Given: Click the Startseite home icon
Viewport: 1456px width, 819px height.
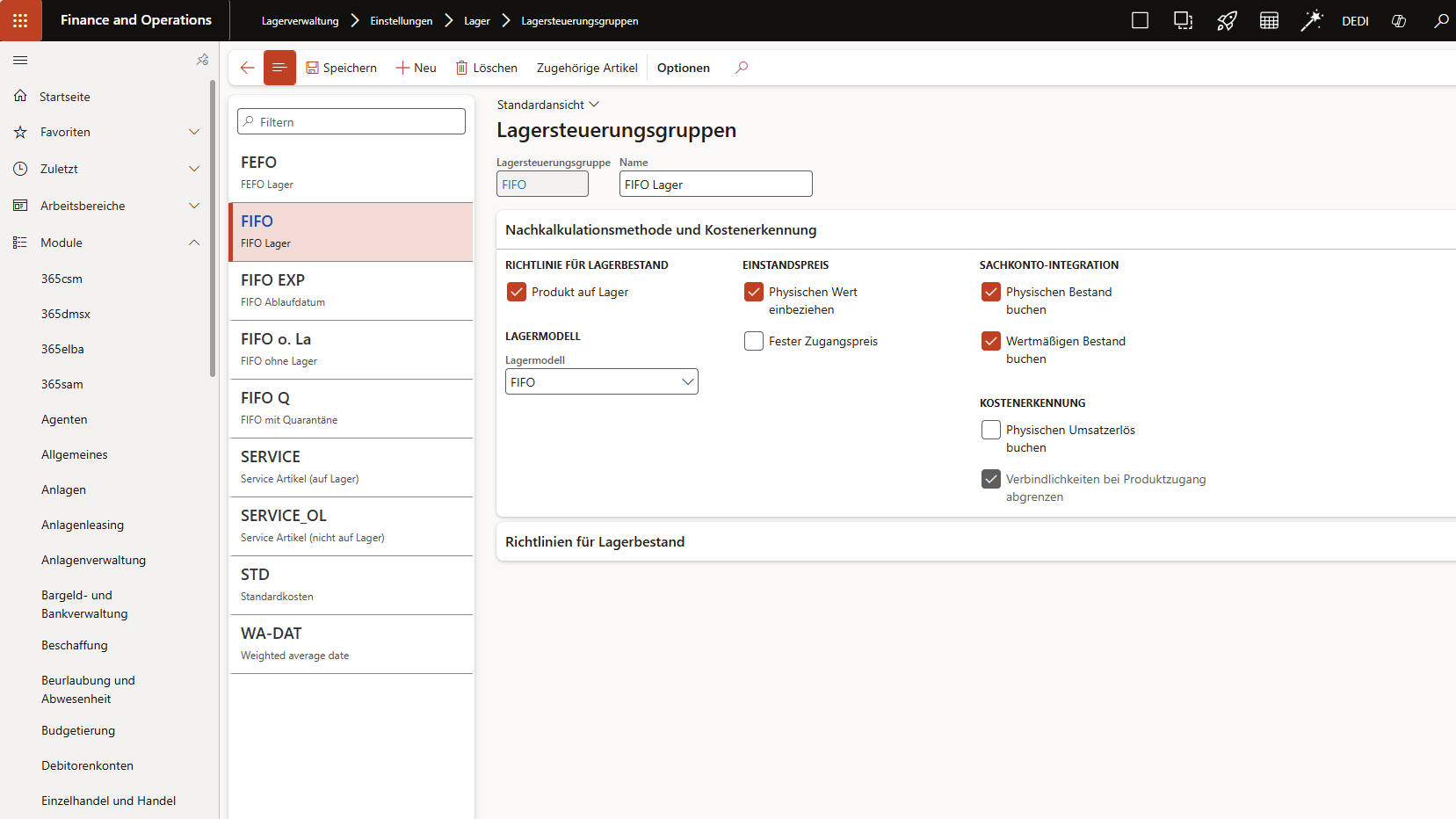Looking at the screenshot, I should coord(20,96).
